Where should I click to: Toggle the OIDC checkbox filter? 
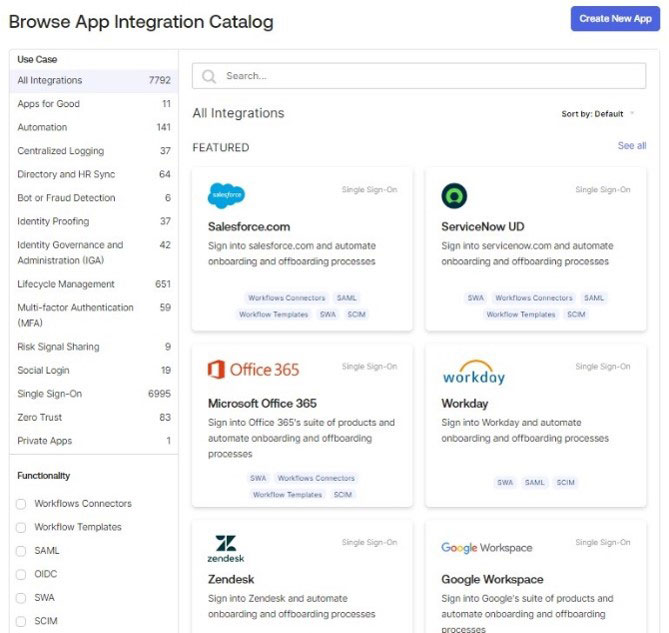tap(21, 574)
